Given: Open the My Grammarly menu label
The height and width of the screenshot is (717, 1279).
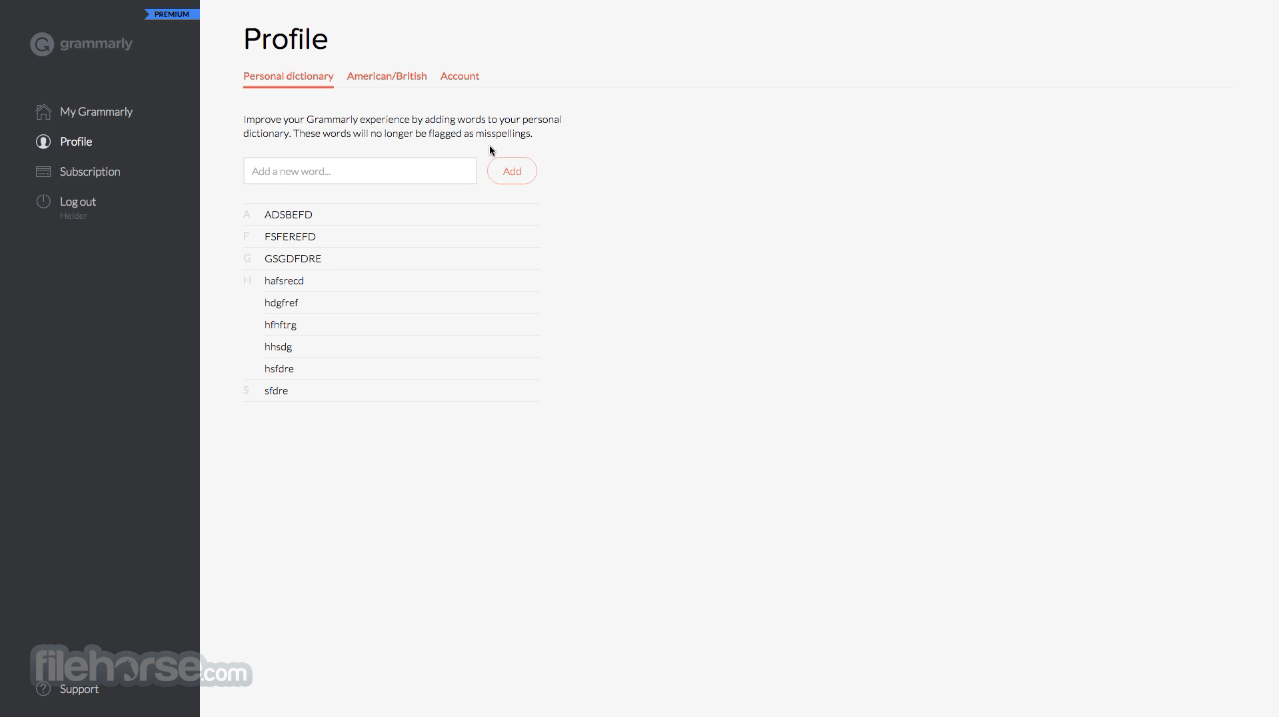Looking at the screenshot, I should point(96,112).
